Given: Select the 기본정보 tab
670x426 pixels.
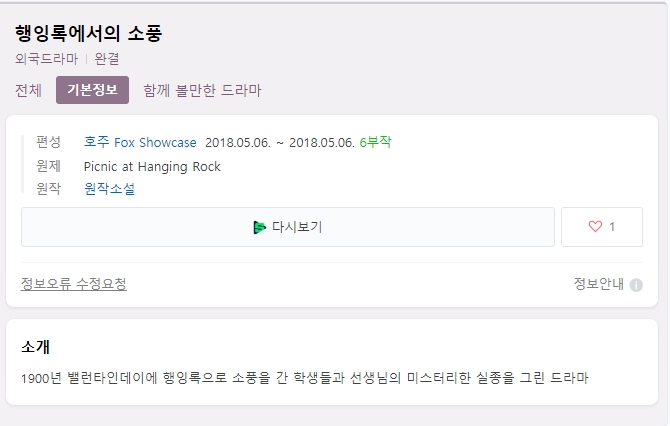Looking at the screenshot, I should 92,90.
